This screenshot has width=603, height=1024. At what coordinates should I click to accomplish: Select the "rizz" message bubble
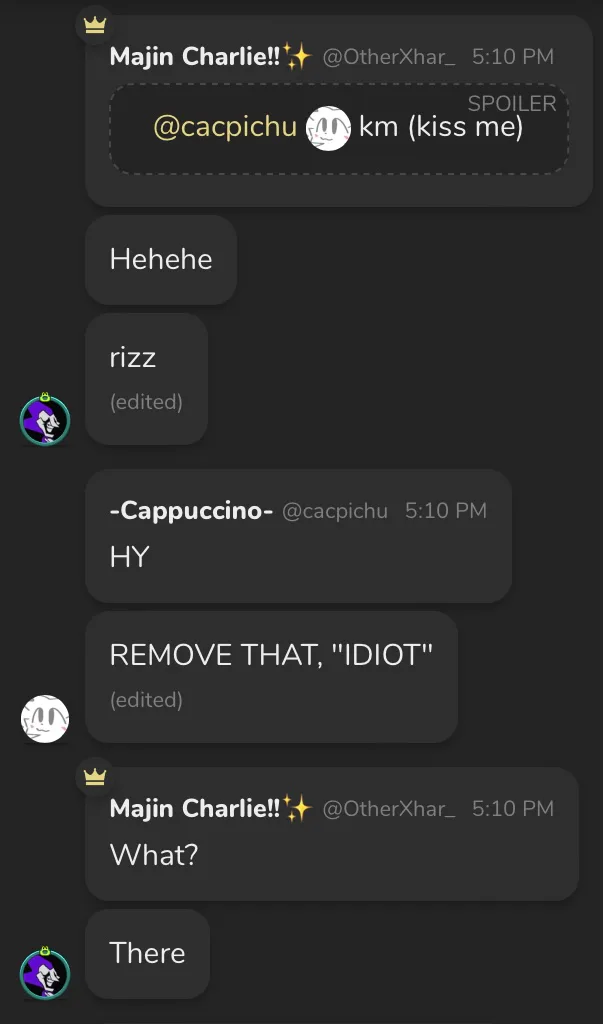coord(146,379)
